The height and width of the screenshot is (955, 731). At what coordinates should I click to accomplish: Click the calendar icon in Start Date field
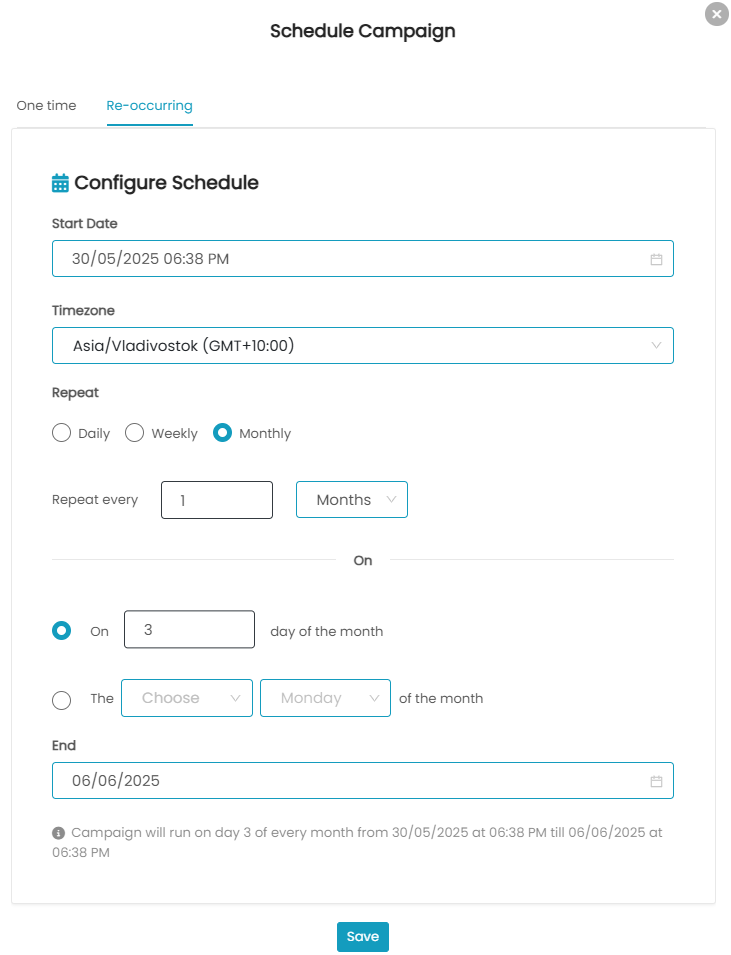tap(656, 259)
